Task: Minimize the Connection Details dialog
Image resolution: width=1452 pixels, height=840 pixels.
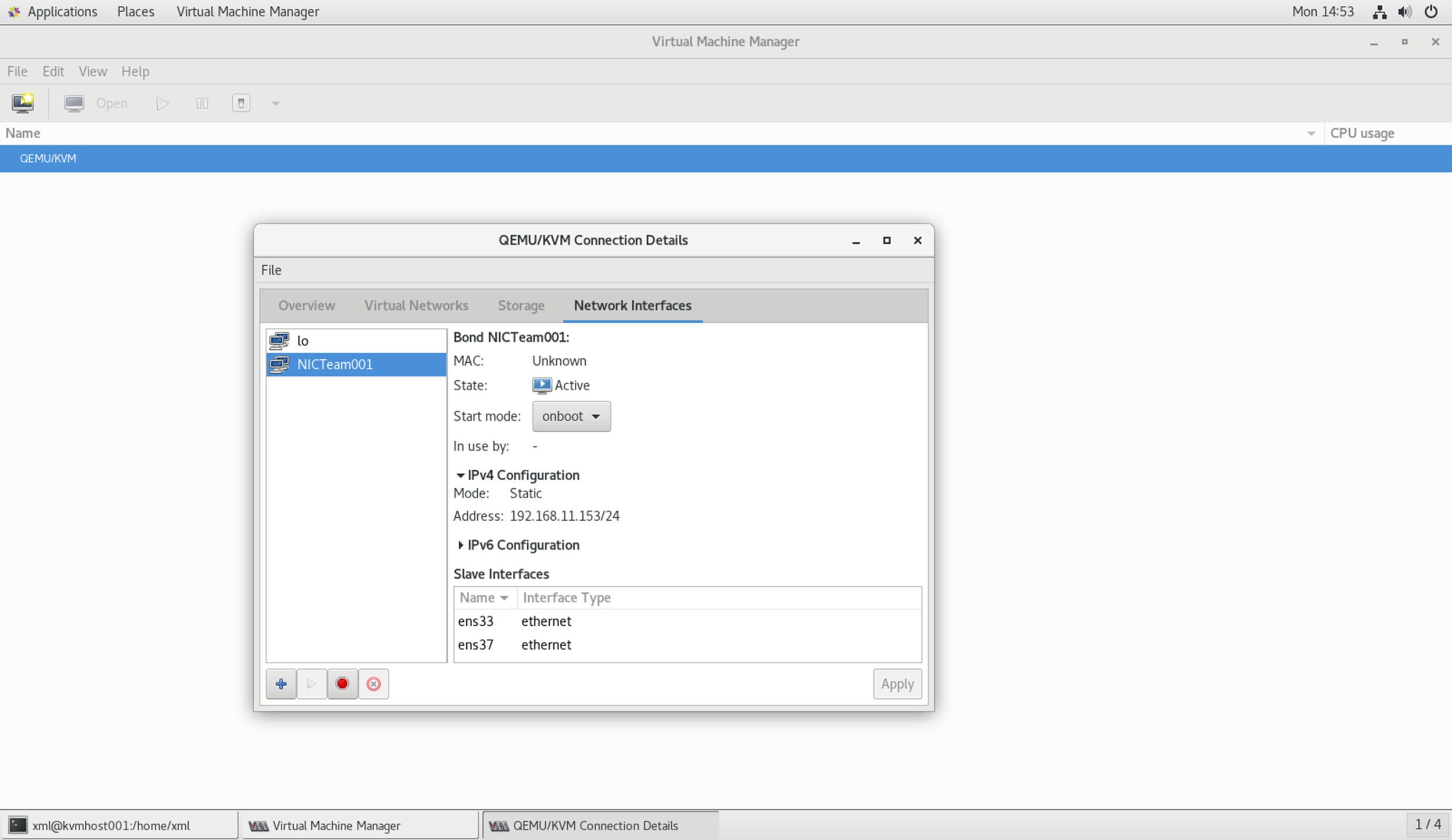Action: click(856, 241)
